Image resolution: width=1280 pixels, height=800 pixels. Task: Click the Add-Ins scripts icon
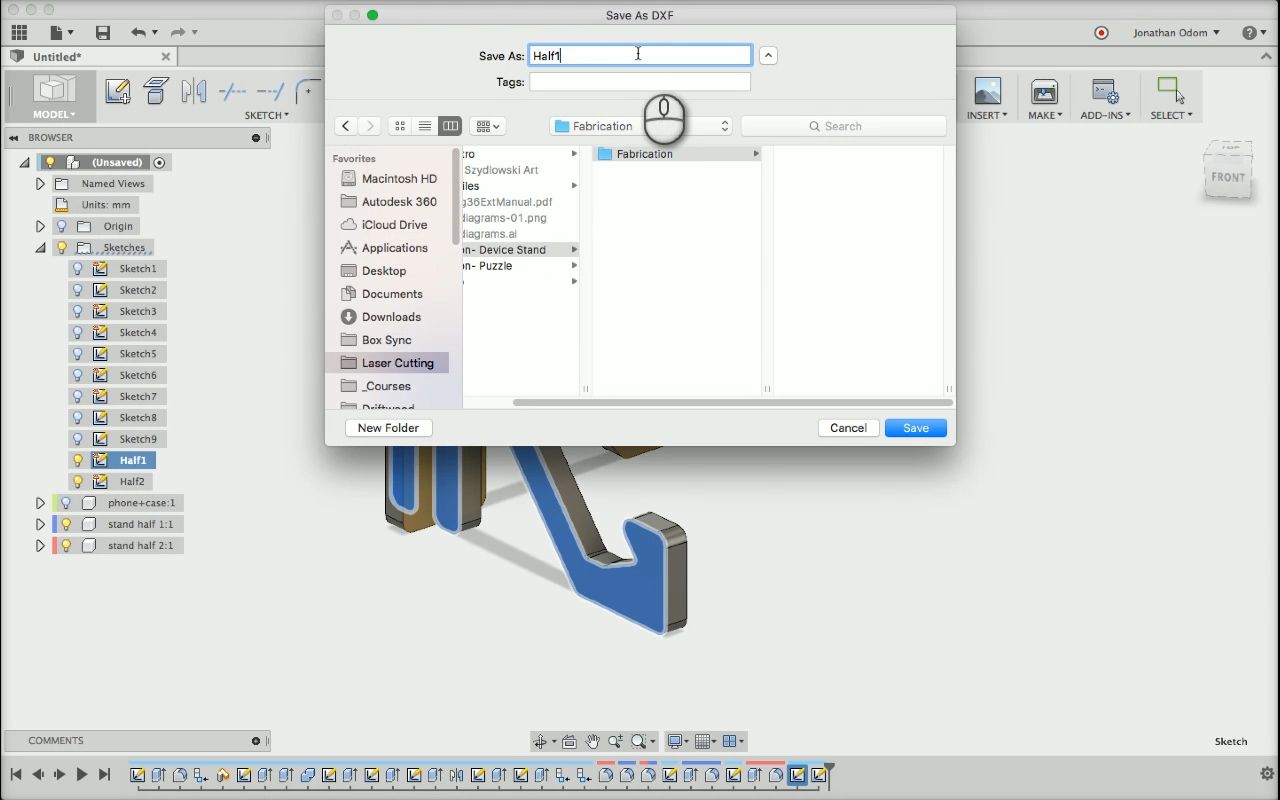coord(1105,92)
